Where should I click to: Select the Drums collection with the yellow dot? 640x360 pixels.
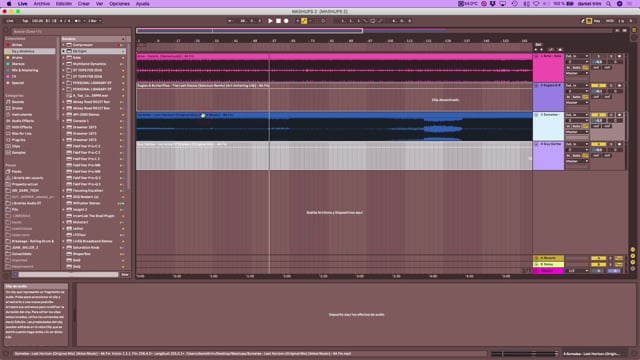point(17,58)
